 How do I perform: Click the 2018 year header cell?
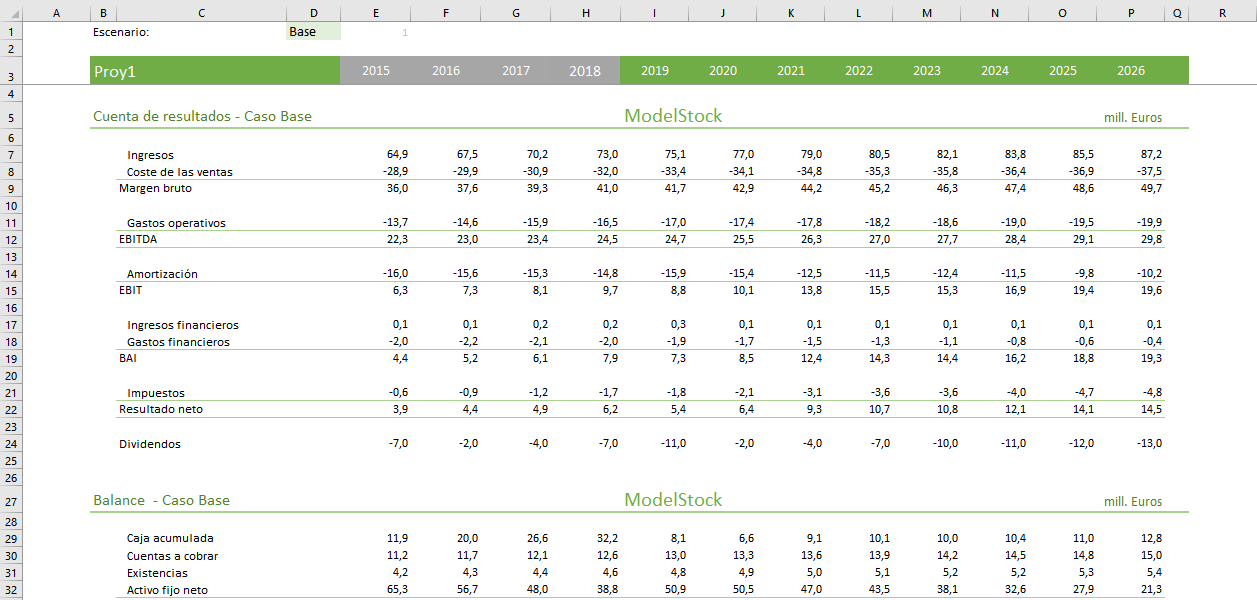click(x=585, y=71)
